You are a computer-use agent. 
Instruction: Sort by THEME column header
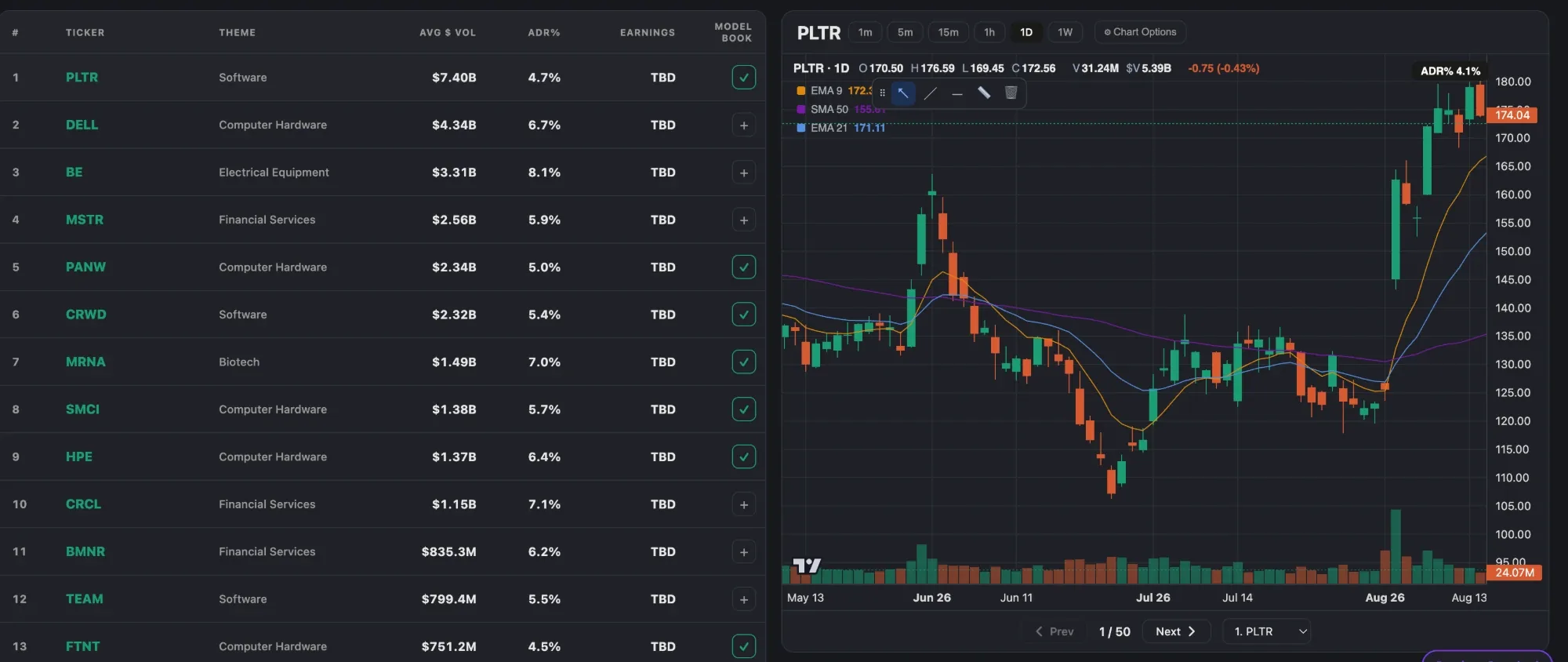click(x=237, y=33)
